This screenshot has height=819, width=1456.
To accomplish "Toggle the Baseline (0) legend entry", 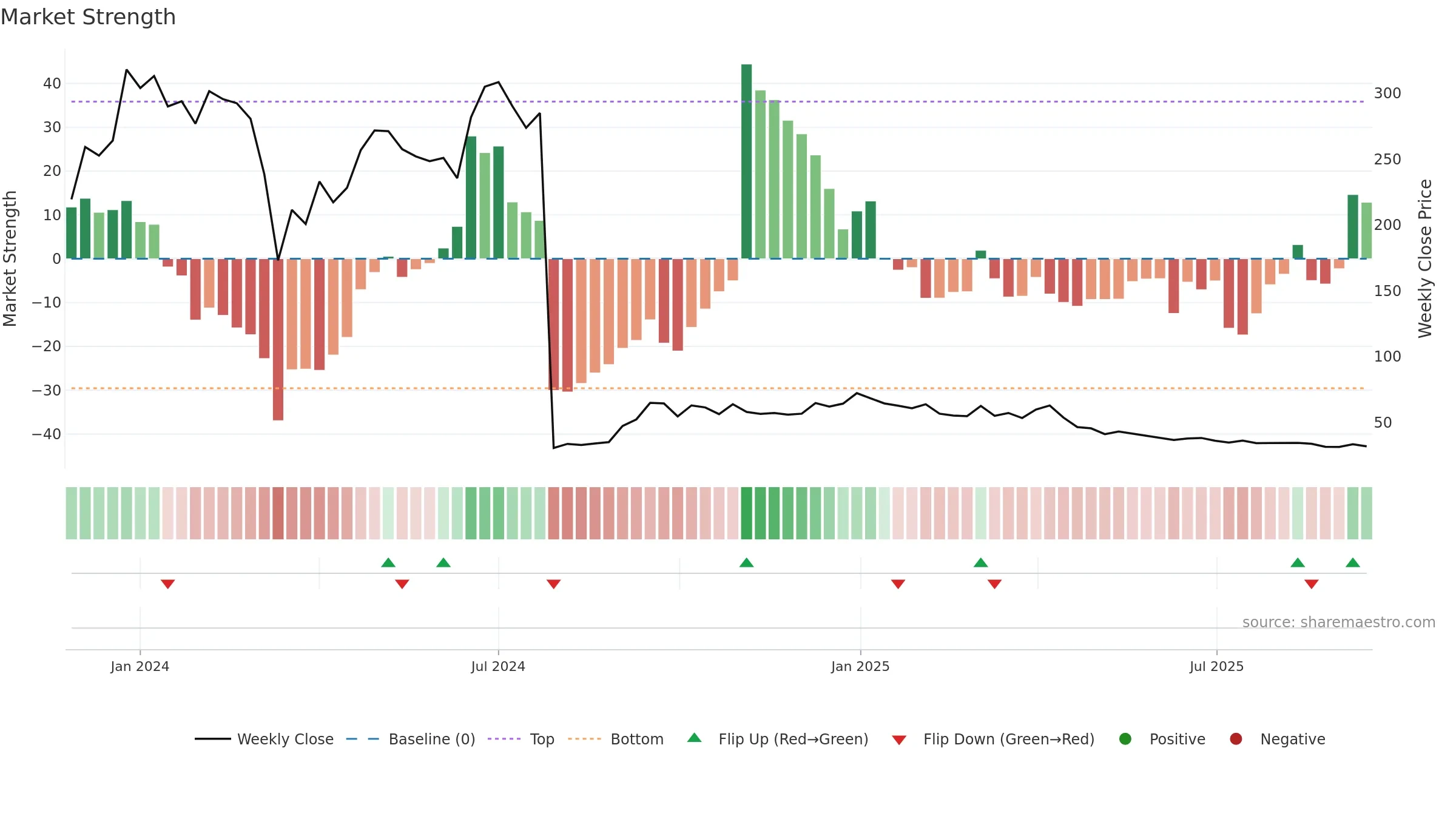I will pos(410,739).
